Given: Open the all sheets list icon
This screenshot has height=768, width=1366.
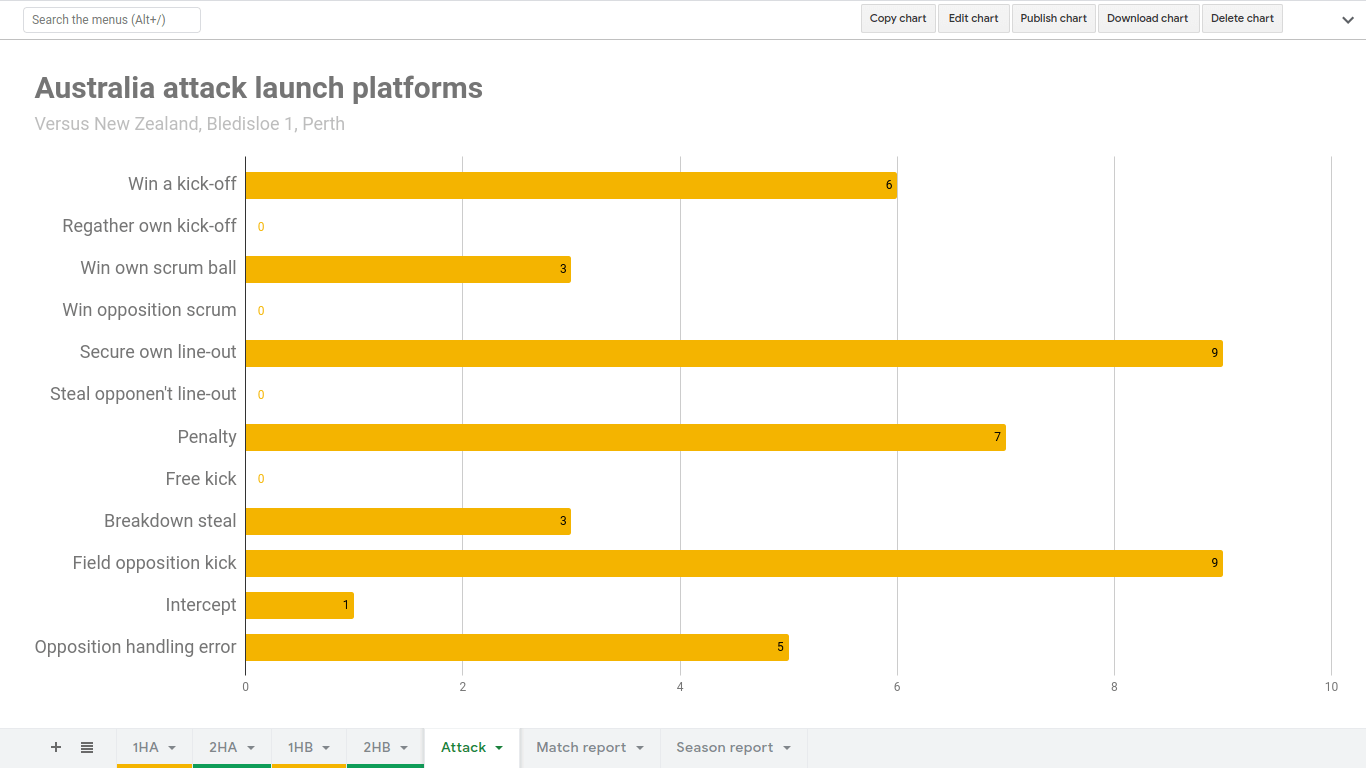Looking at the screenshot, I should click(87, 747).
